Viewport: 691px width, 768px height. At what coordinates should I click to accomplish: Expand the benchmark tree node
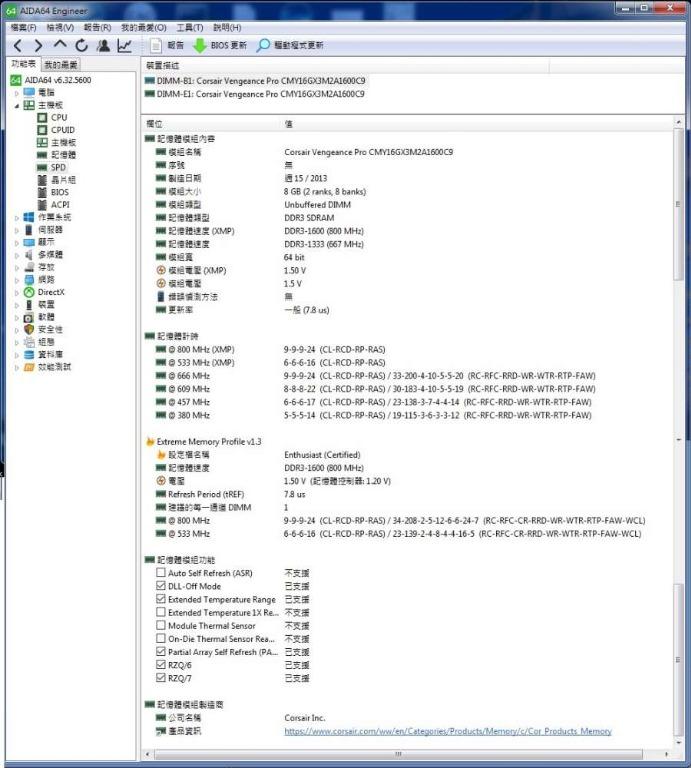coord(17,367)
